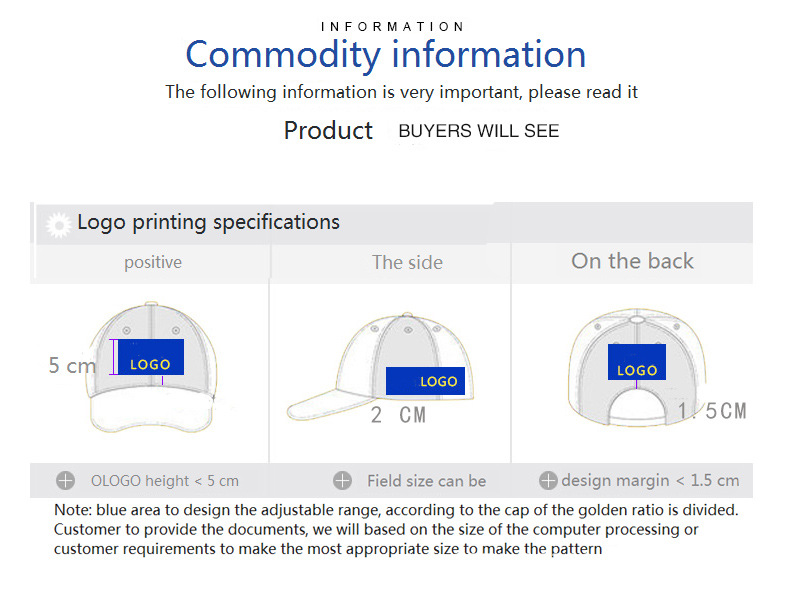This screenshot has width=790, height=595.
Task: Click the 1.5CM measurement label
Action: coord(712,411)
